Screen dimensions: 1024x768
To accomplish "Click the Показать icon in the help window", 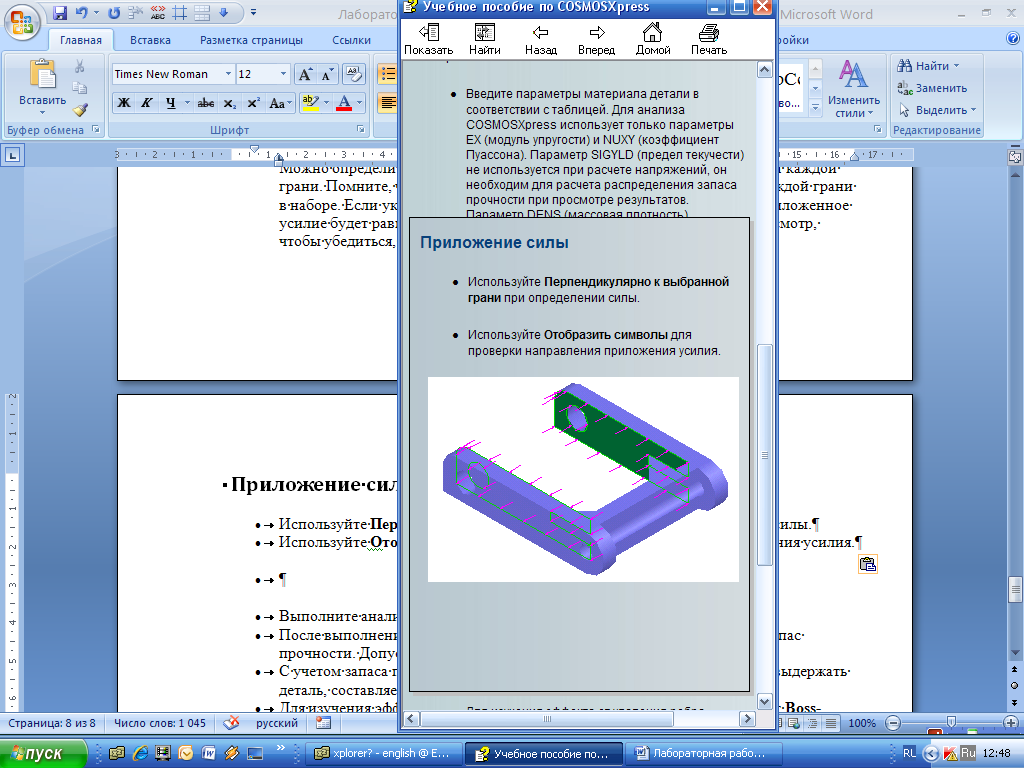I will click(428, 40).
